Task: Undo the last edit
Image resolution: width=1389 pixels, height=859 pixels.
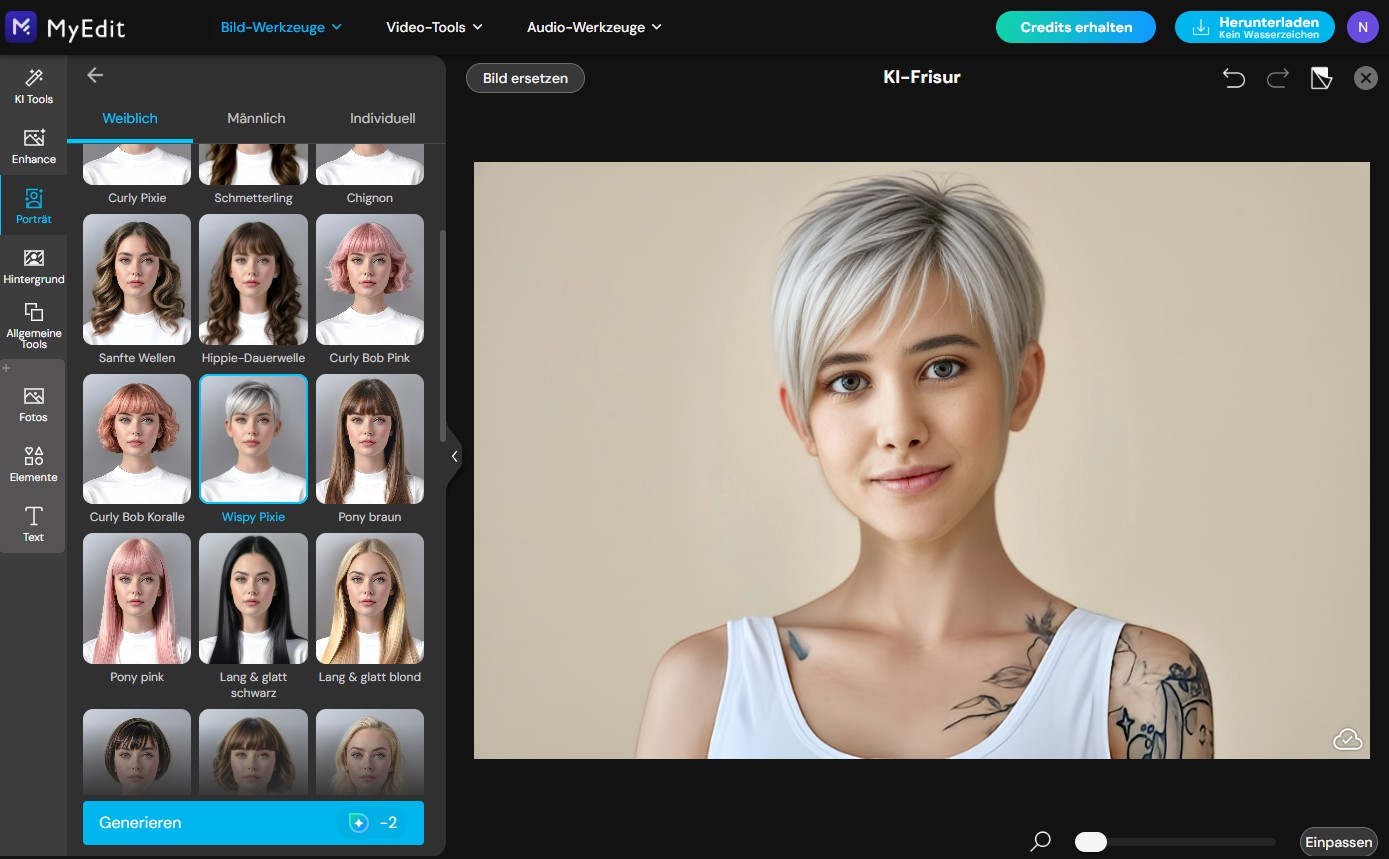Action: click(x=1234, y=77)
